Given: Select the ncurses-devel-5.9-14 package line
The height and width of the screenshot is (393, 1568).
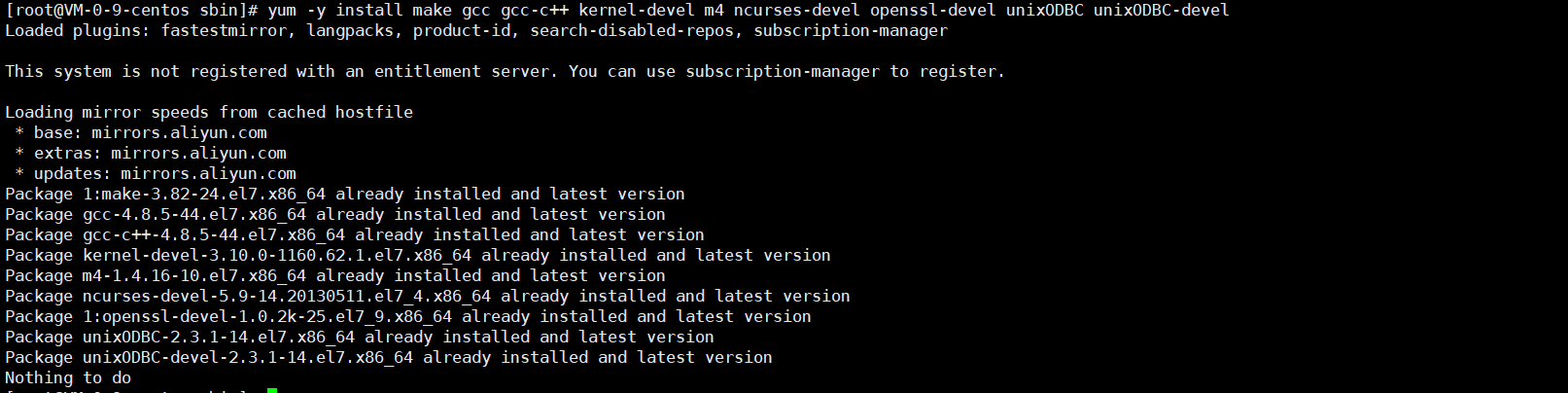Looking at the screenshot, I should tap(428, 296).
